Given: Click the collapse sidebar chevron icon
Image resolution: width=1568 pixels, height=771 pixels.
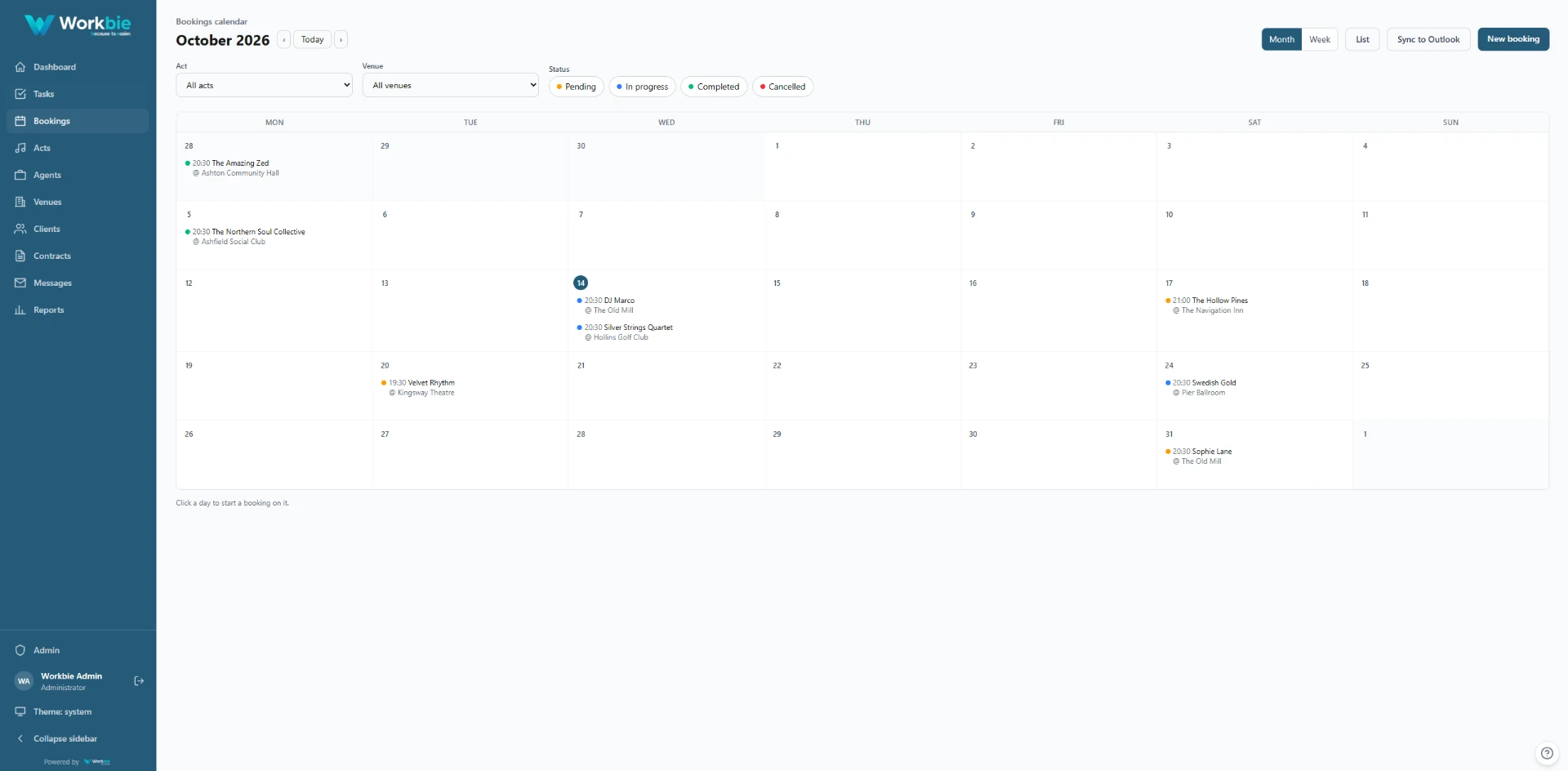Looking at the screenshot, I should click(x=20, y=738).
